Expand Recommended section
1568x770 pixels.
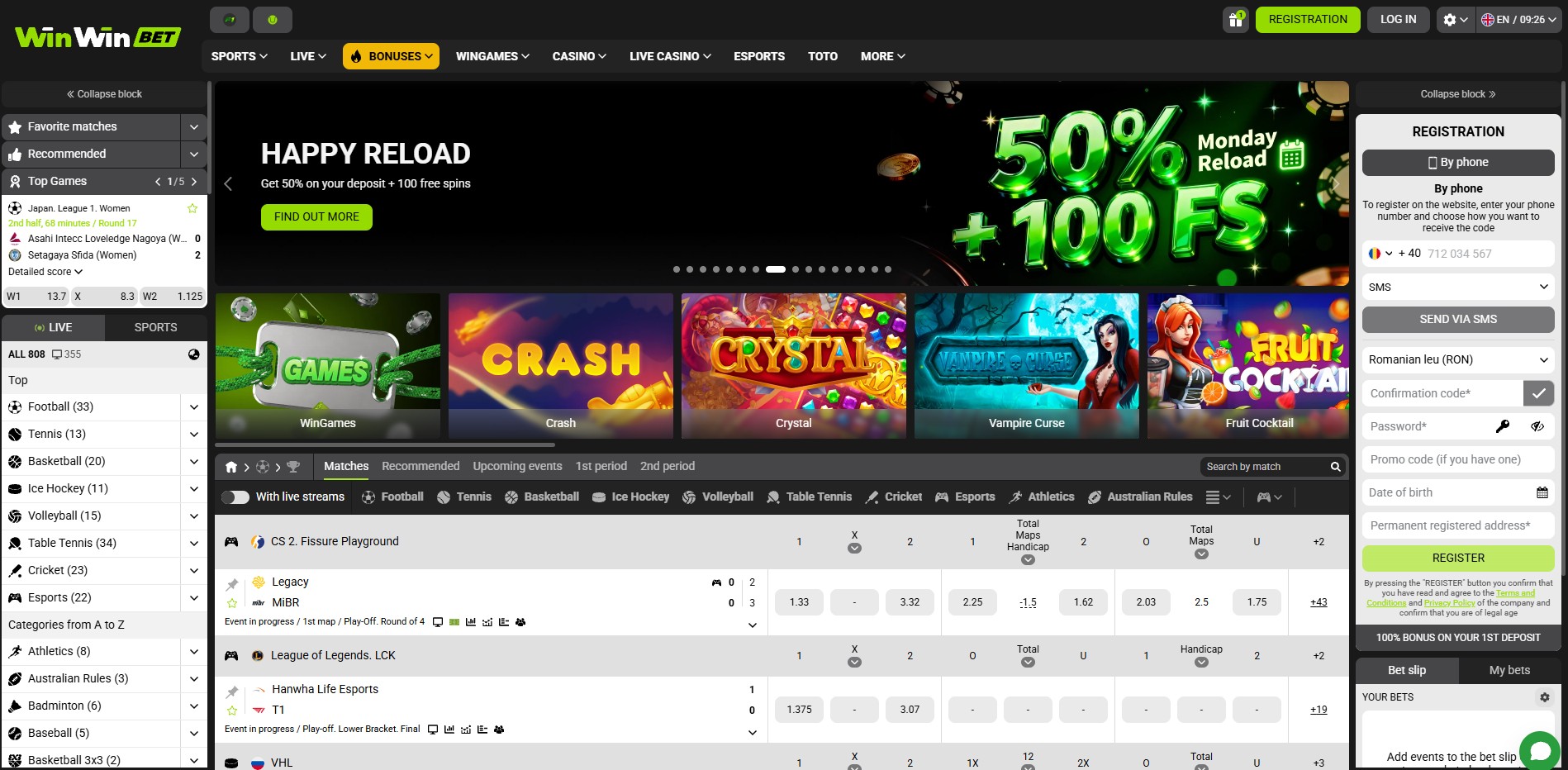click(193, 154)
